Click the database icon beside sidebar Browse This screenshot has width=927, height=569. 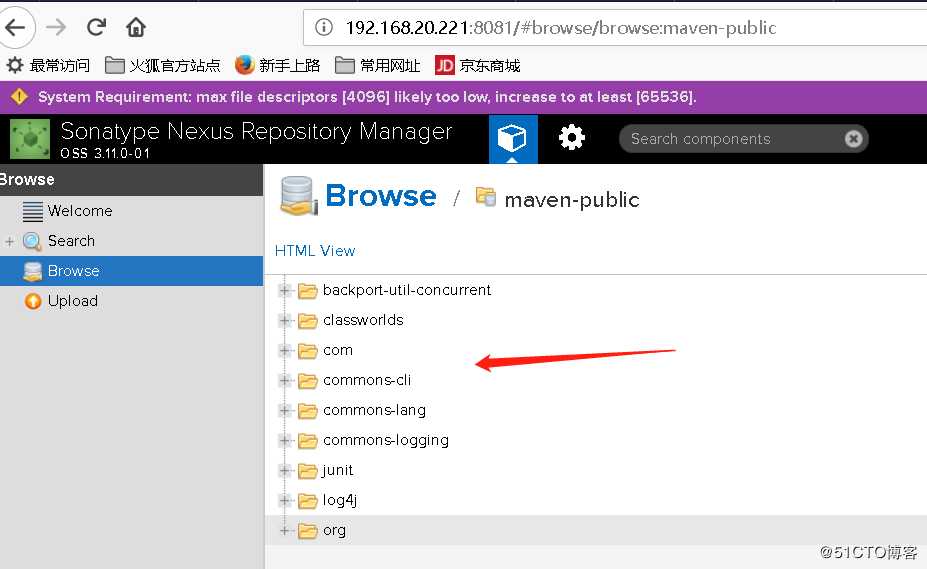[33, 271]
